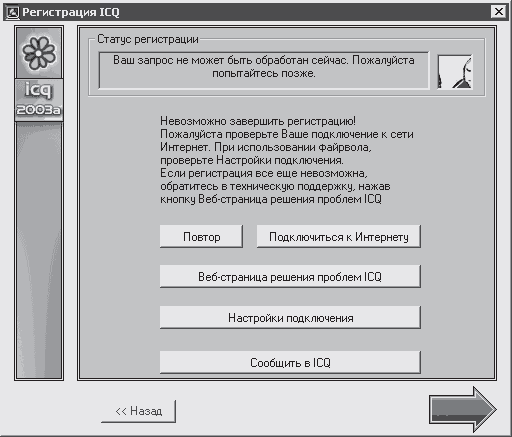
Task: Click the large forward arrow
Action: pos(463,409)
